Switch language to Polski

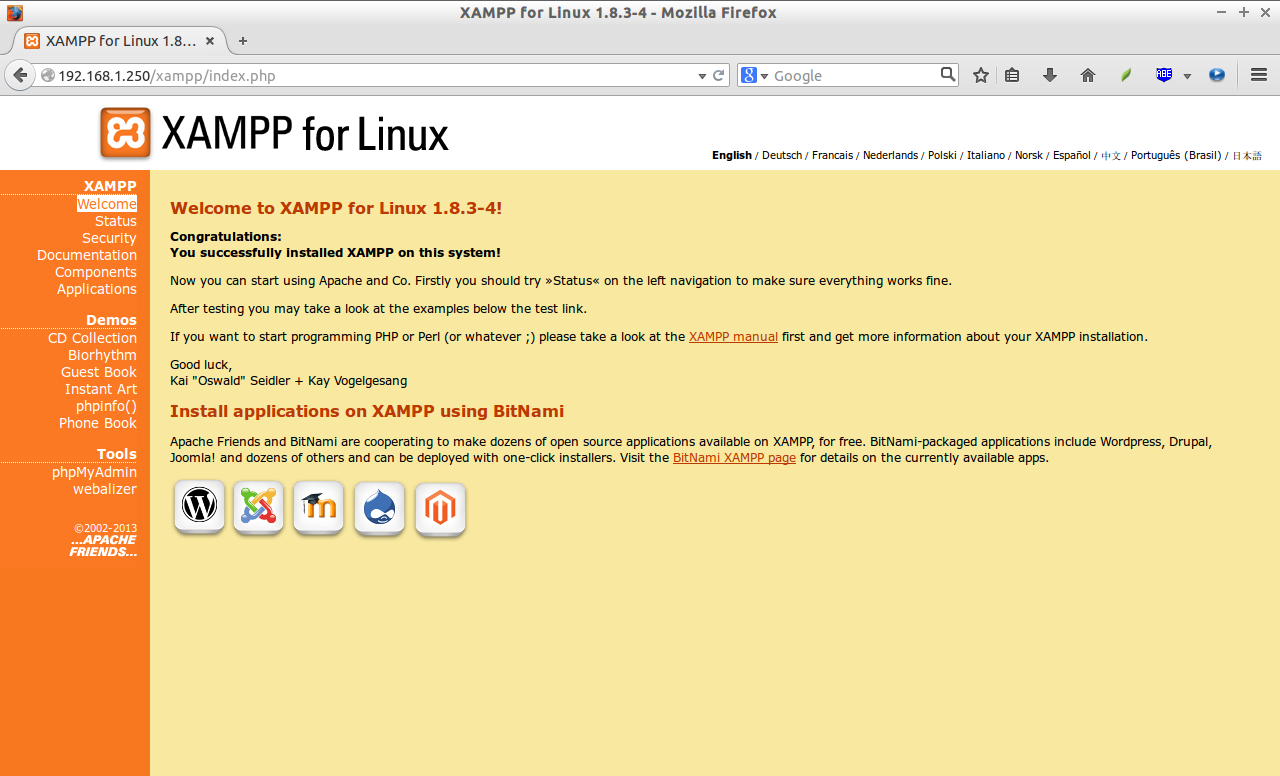pos(942,155)
